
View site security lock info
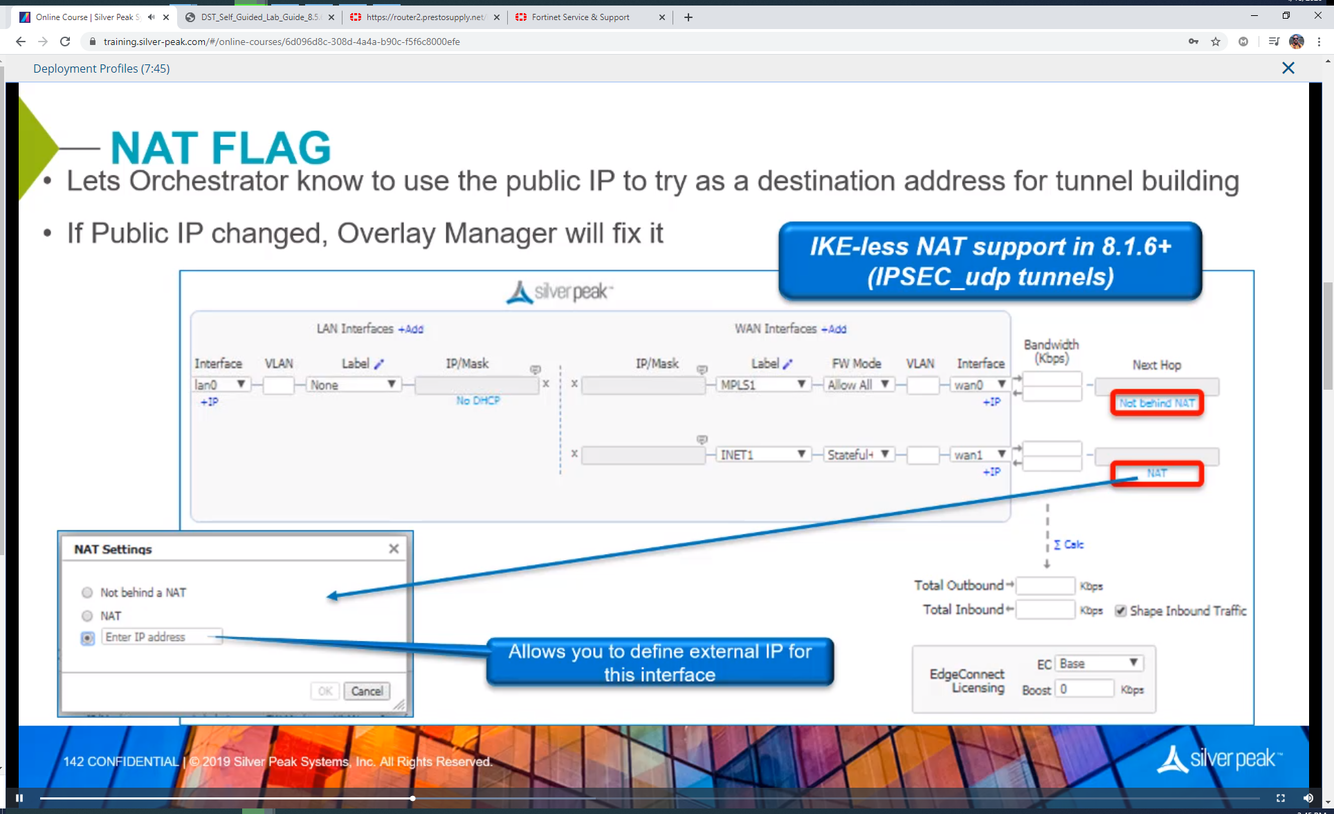tap(92, 42)
